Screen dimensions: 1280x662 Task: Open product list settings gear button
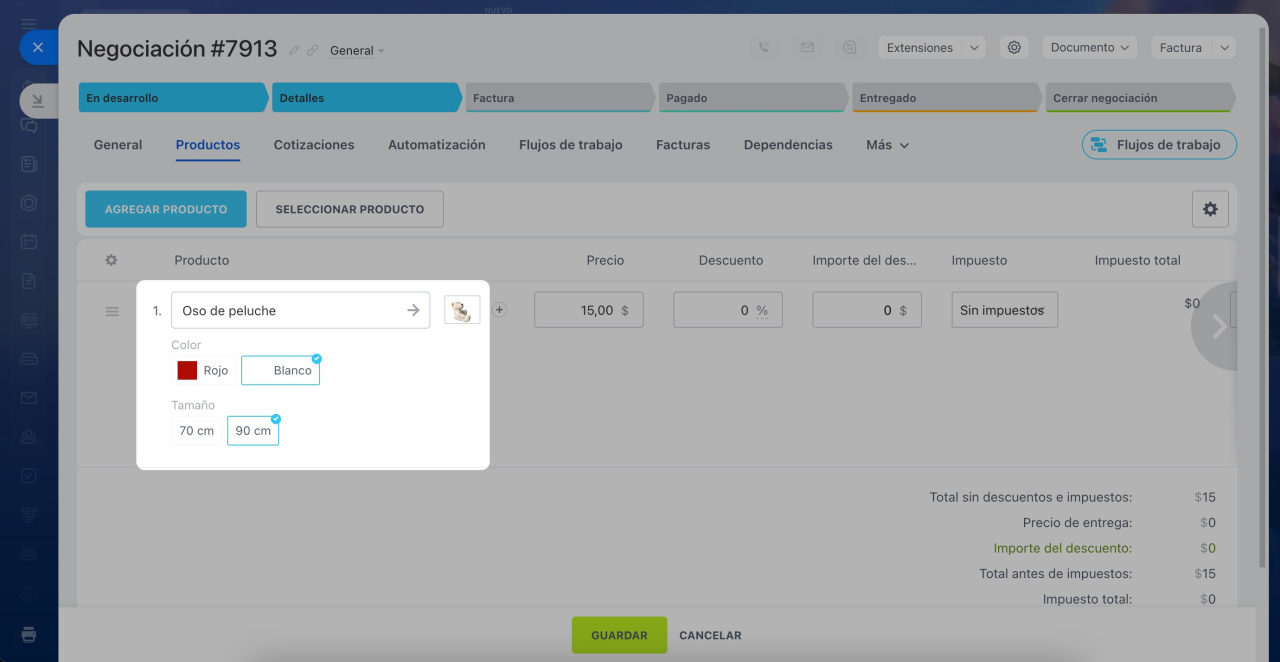coord(1210,209)
